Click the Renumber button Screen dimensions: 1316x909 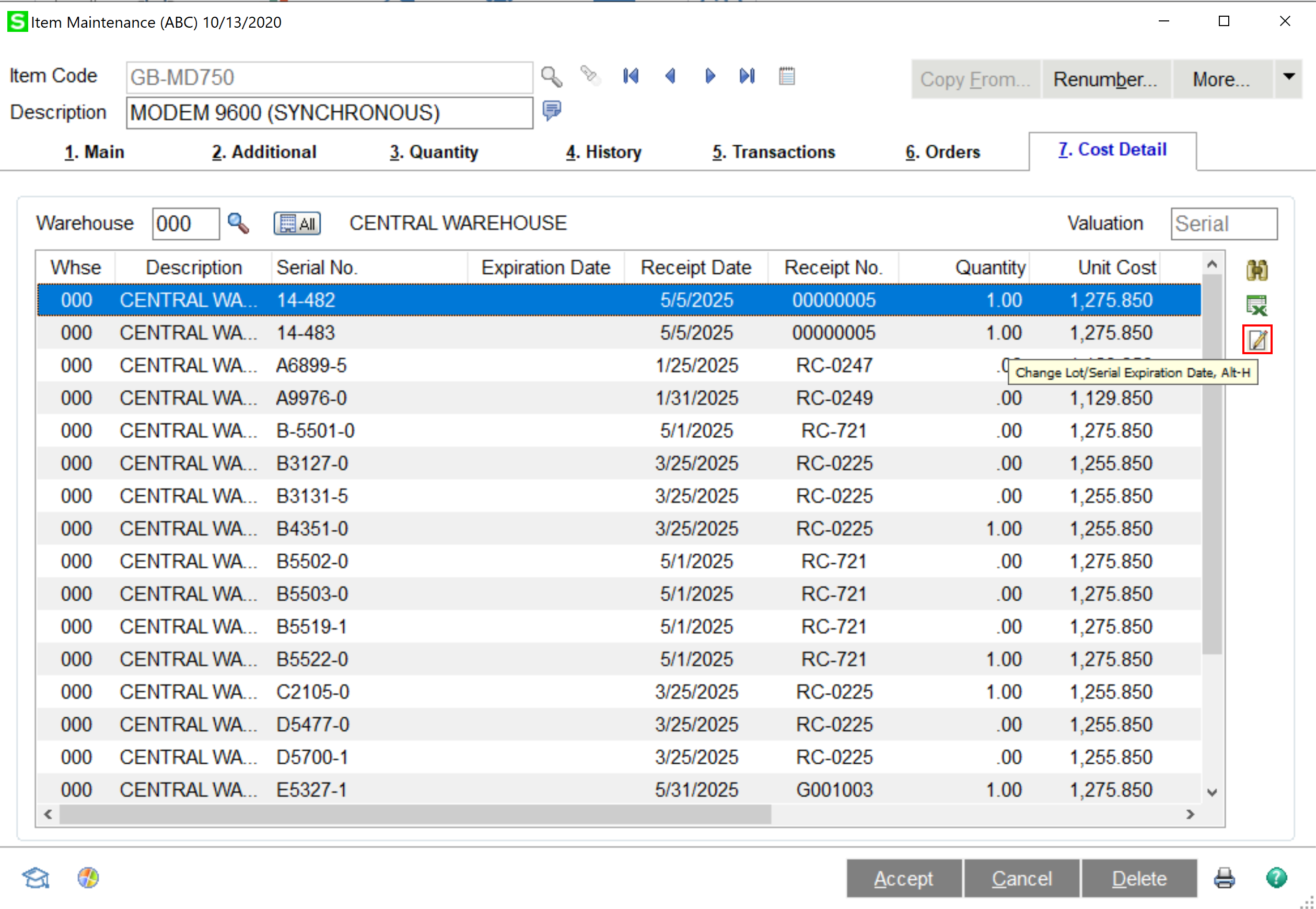(1105, 79)
